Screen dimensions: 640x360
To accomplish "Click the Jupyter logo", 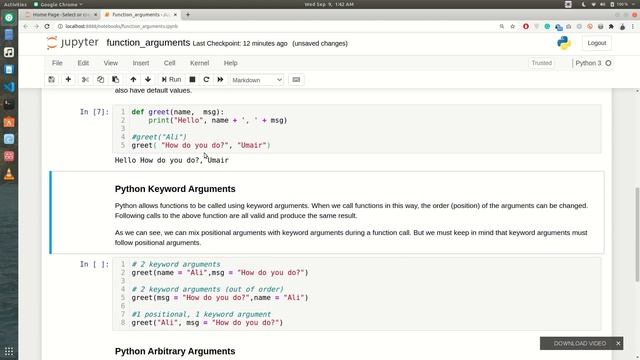I will (x=73, y=42).
